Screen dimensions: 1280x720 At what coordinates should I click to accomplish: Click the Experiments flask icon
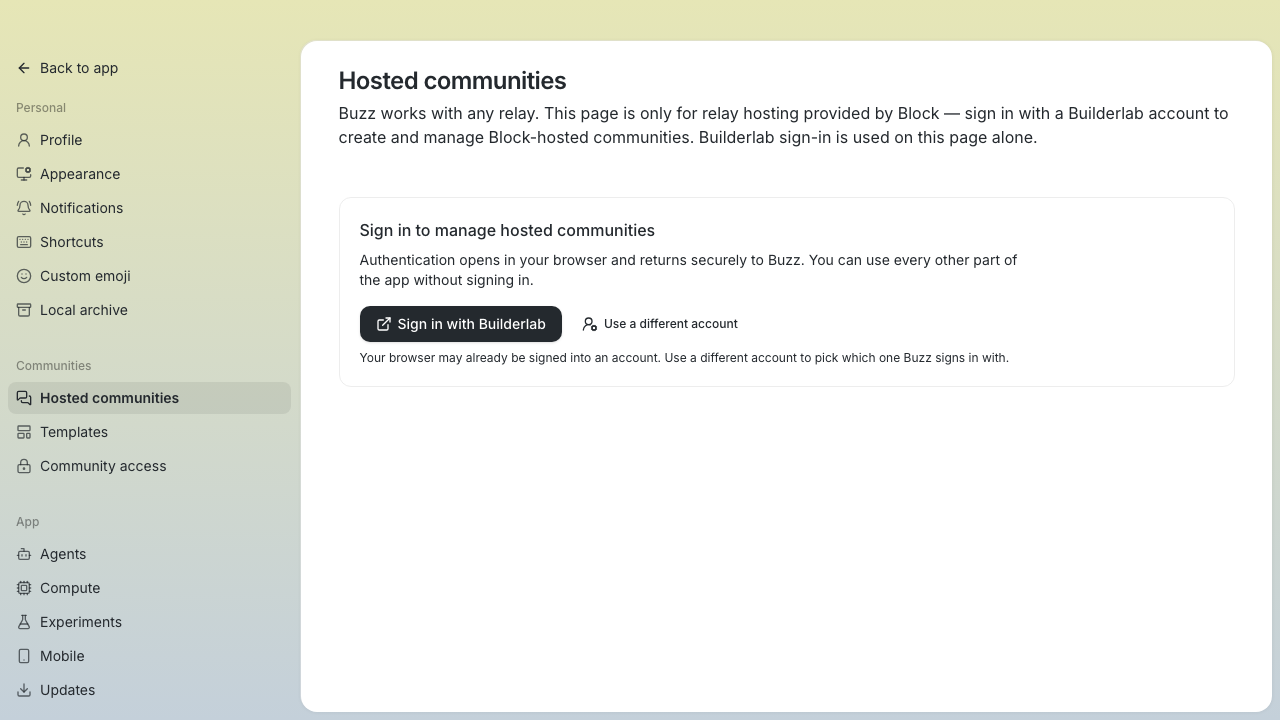[24, 622]
